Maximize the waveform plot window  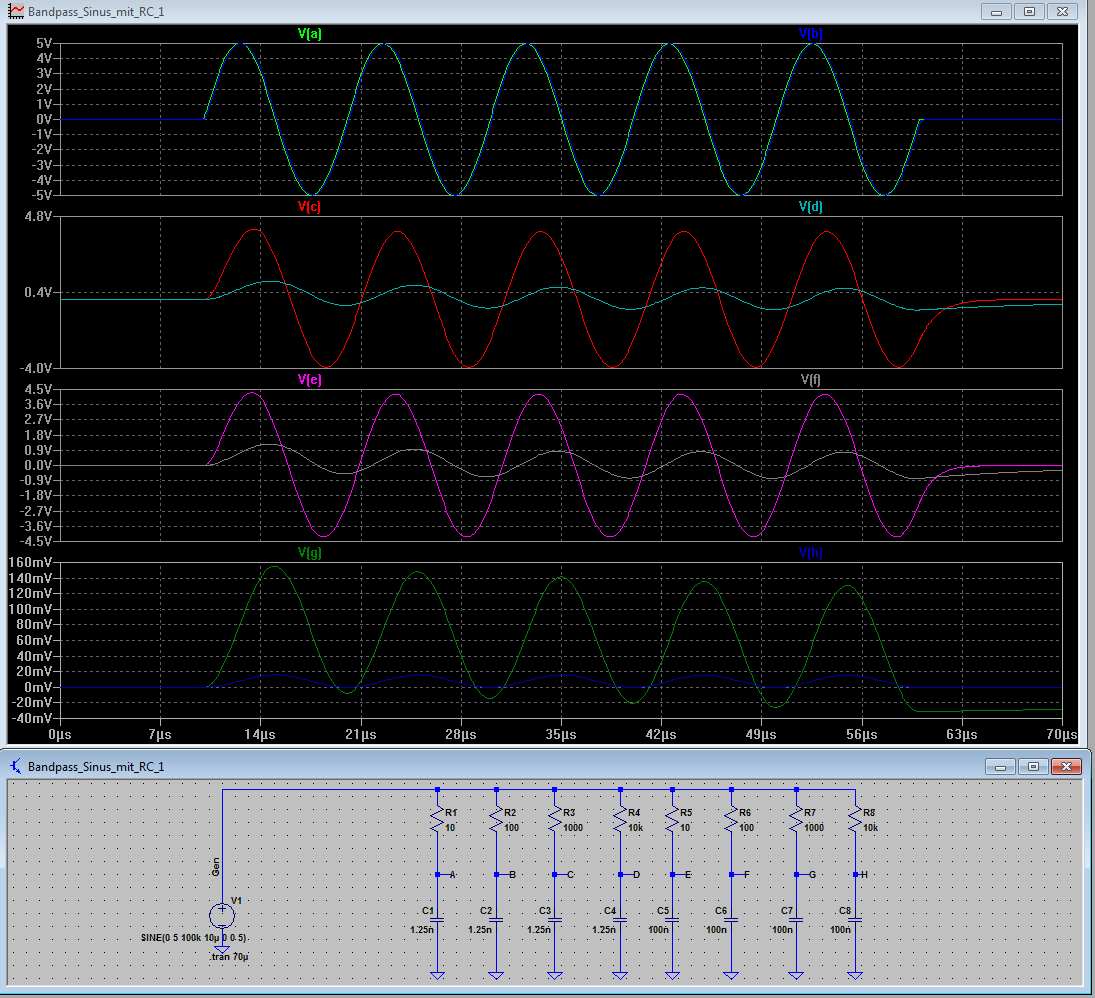click(1029, 11)
